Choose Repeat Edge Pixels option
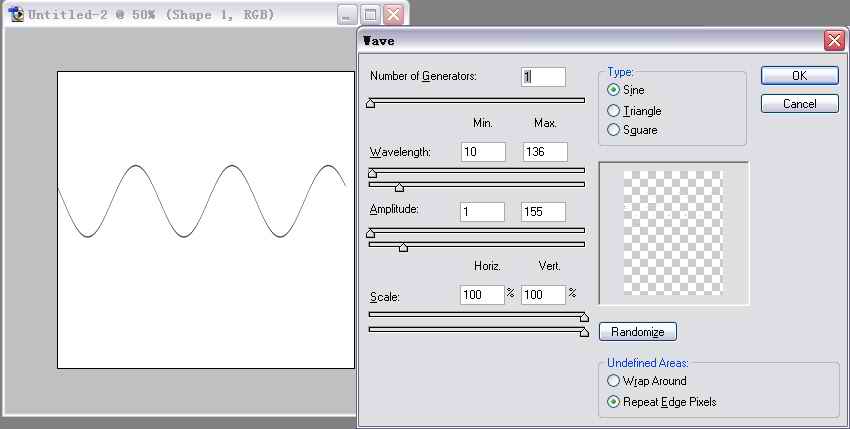Screen dimensions: 850x429 pos(614,402)
